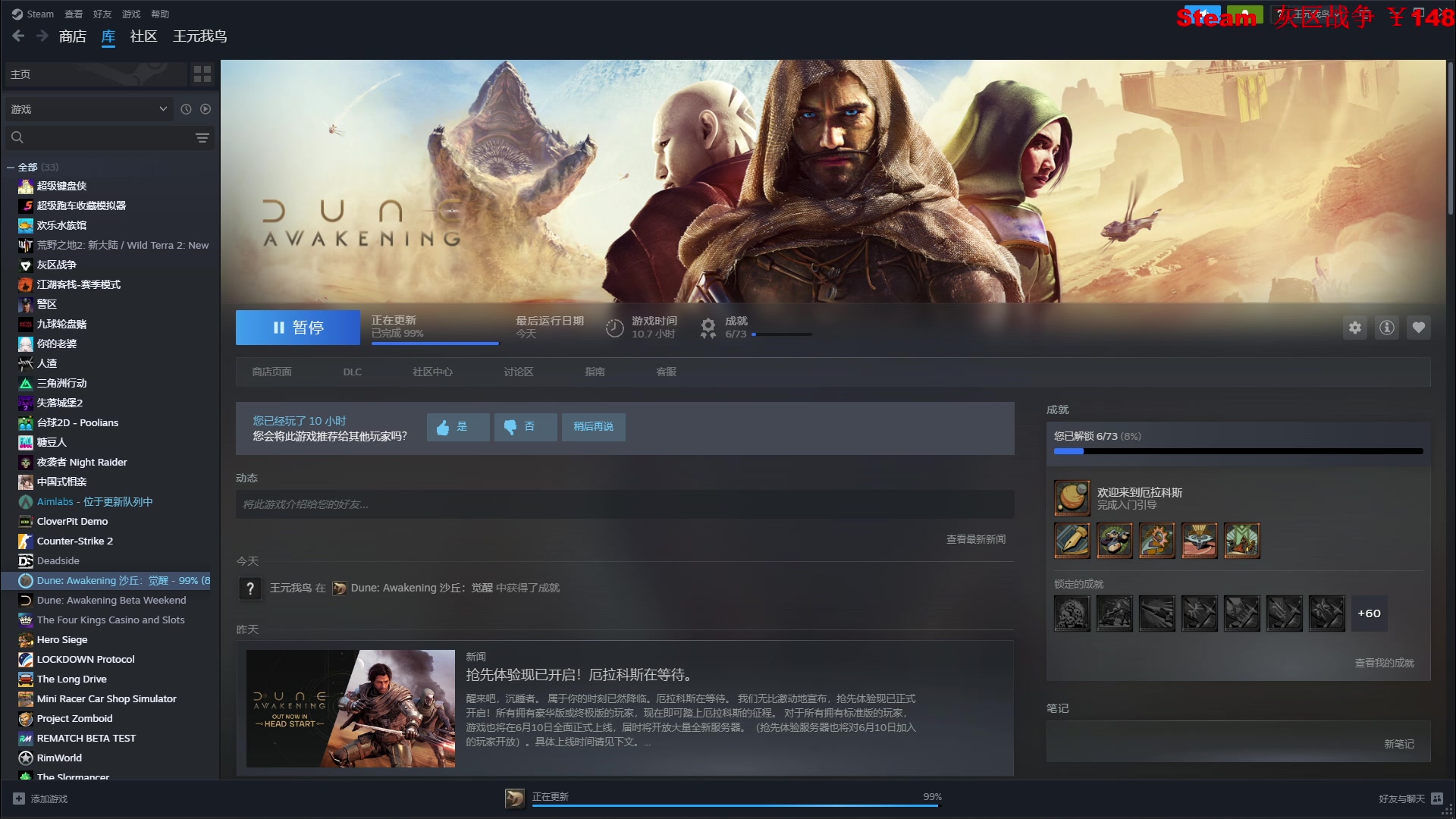Open the 指南 tab
The height and width of the screenshot is (819, 1456).
[595, 372]
